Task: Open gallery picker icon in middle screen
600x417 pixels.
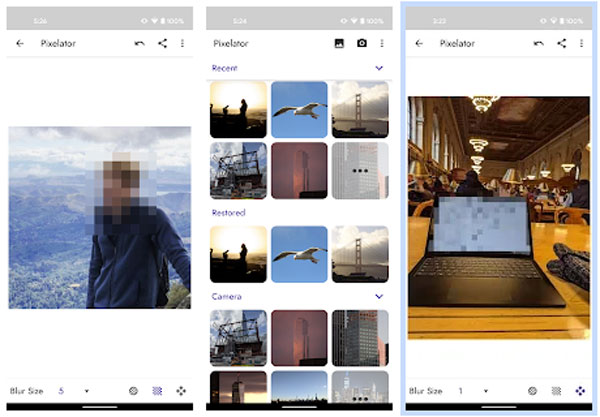Action: click(x=339, y=43)
